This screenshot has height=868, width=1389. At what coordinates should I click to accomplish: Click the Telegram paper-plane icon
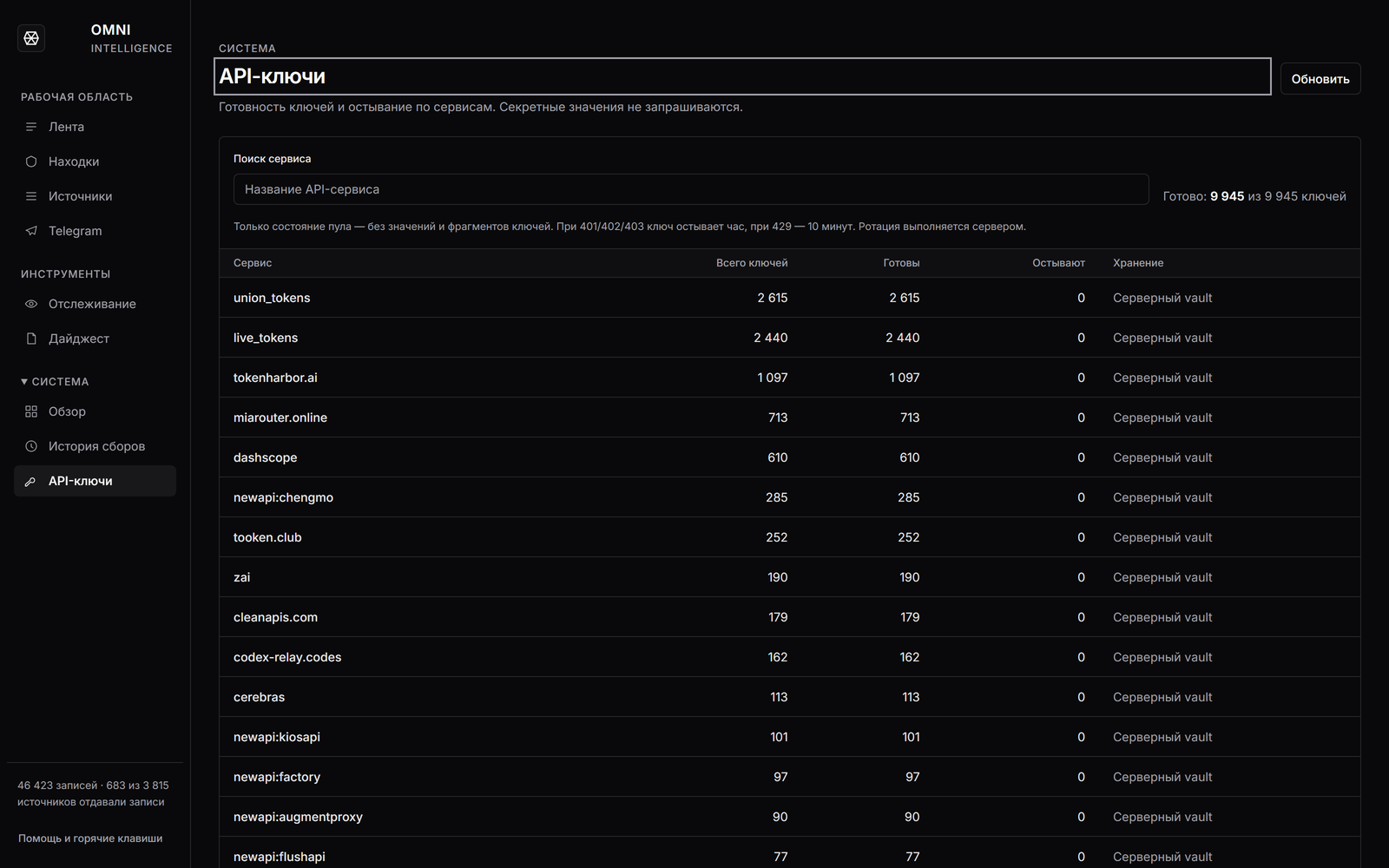tap(31, 231)
